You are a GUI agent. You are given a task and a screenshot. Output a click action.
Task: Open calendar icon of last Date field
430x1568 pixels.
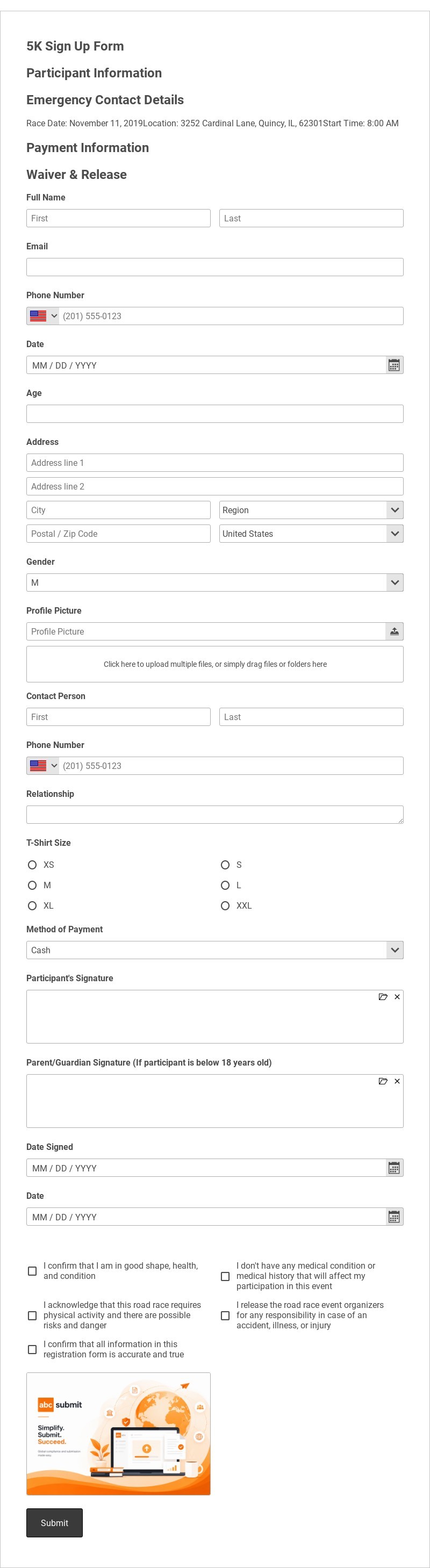tap(394, 1216)
